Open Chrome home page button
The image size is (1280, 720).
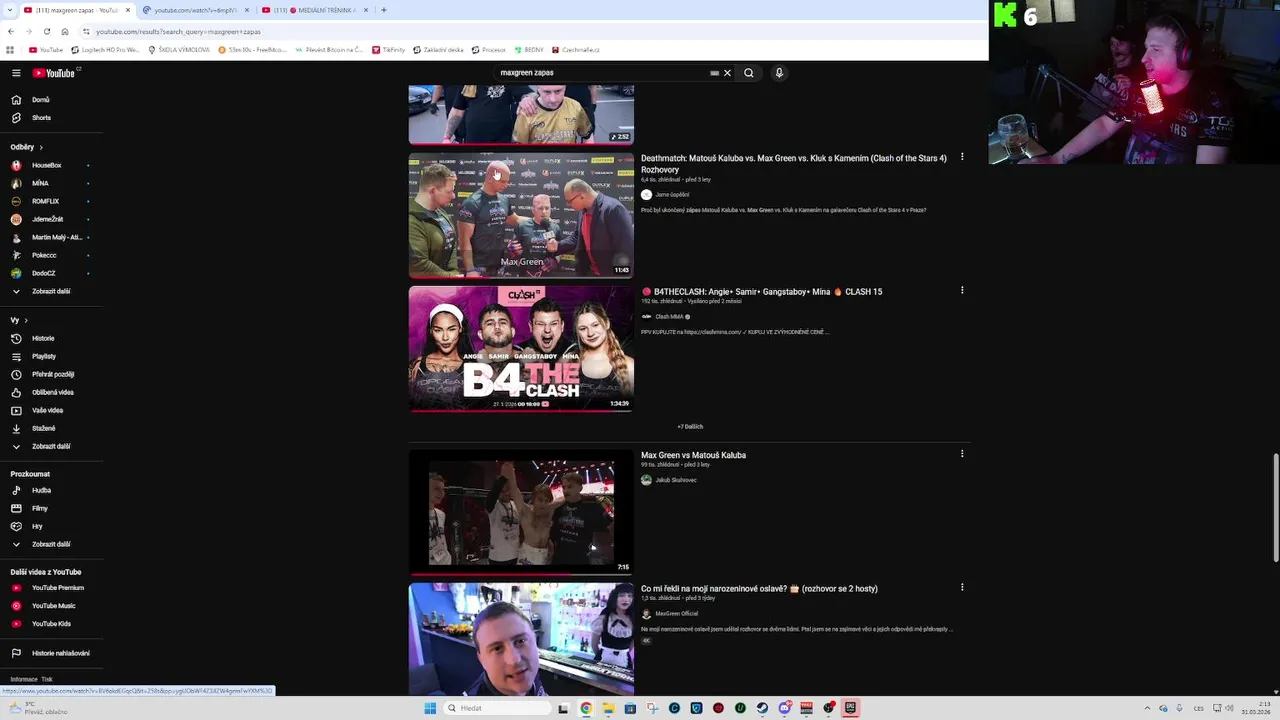click(65, 31)
